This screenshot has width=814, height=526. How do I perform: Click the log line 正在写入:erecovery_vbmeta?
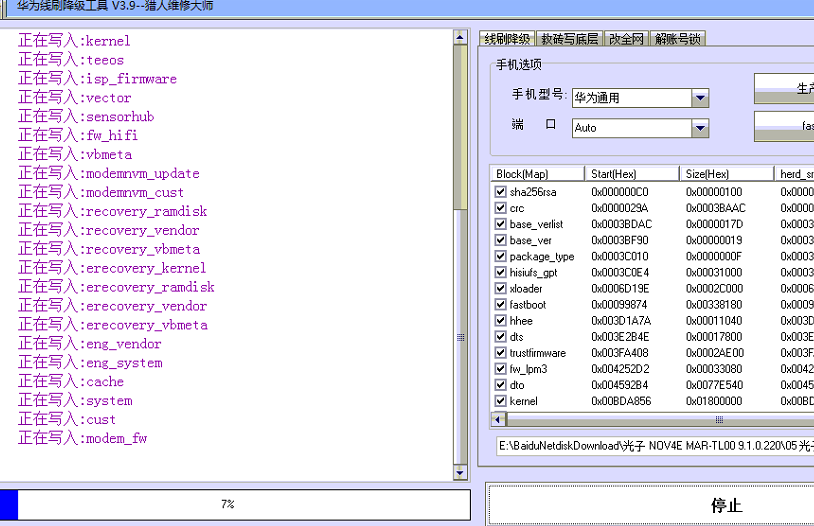pos(113,325)
